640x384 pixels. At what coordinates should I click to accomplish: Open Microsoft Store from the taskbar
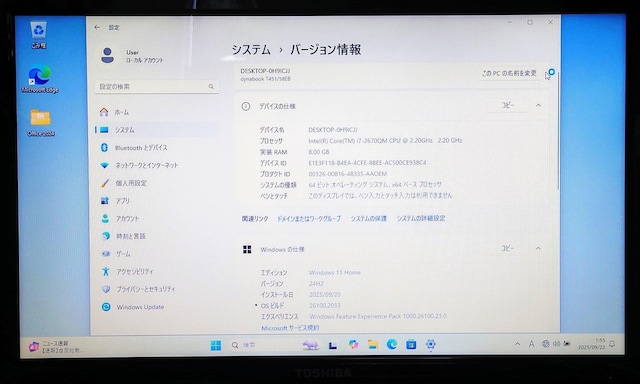(x=411, y=345)
